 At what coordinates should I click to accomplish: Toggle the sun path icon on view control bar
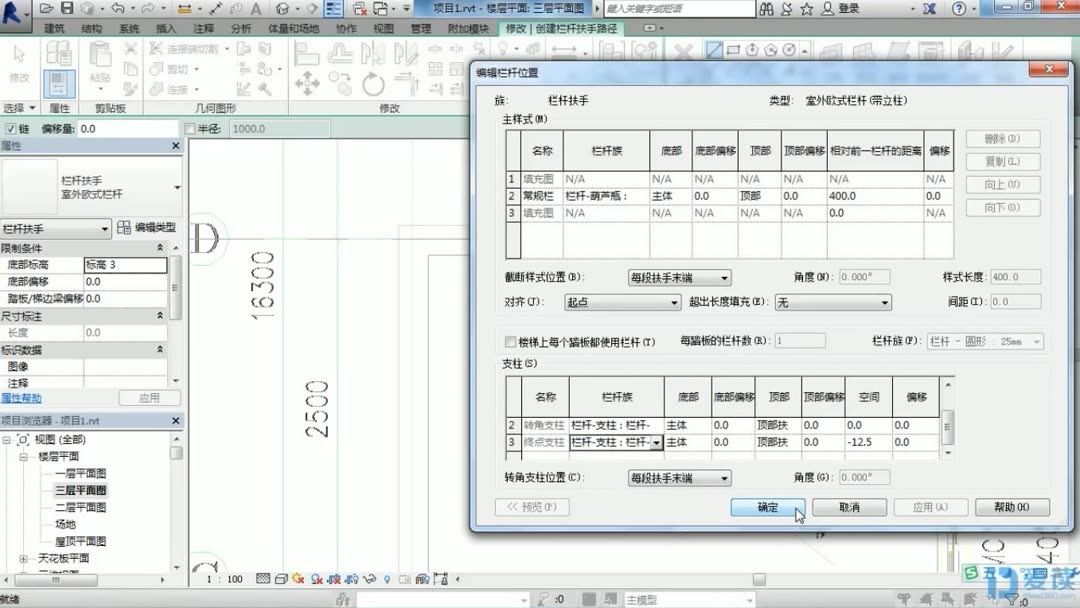(x=295, y=577)
